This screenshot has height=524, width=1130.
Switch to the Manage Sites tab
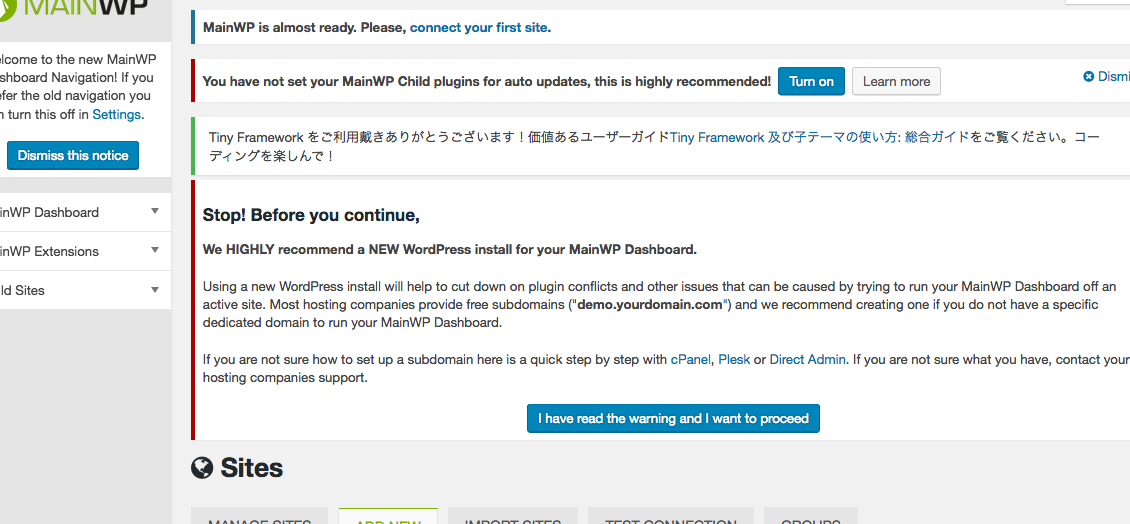click(259, 516)
